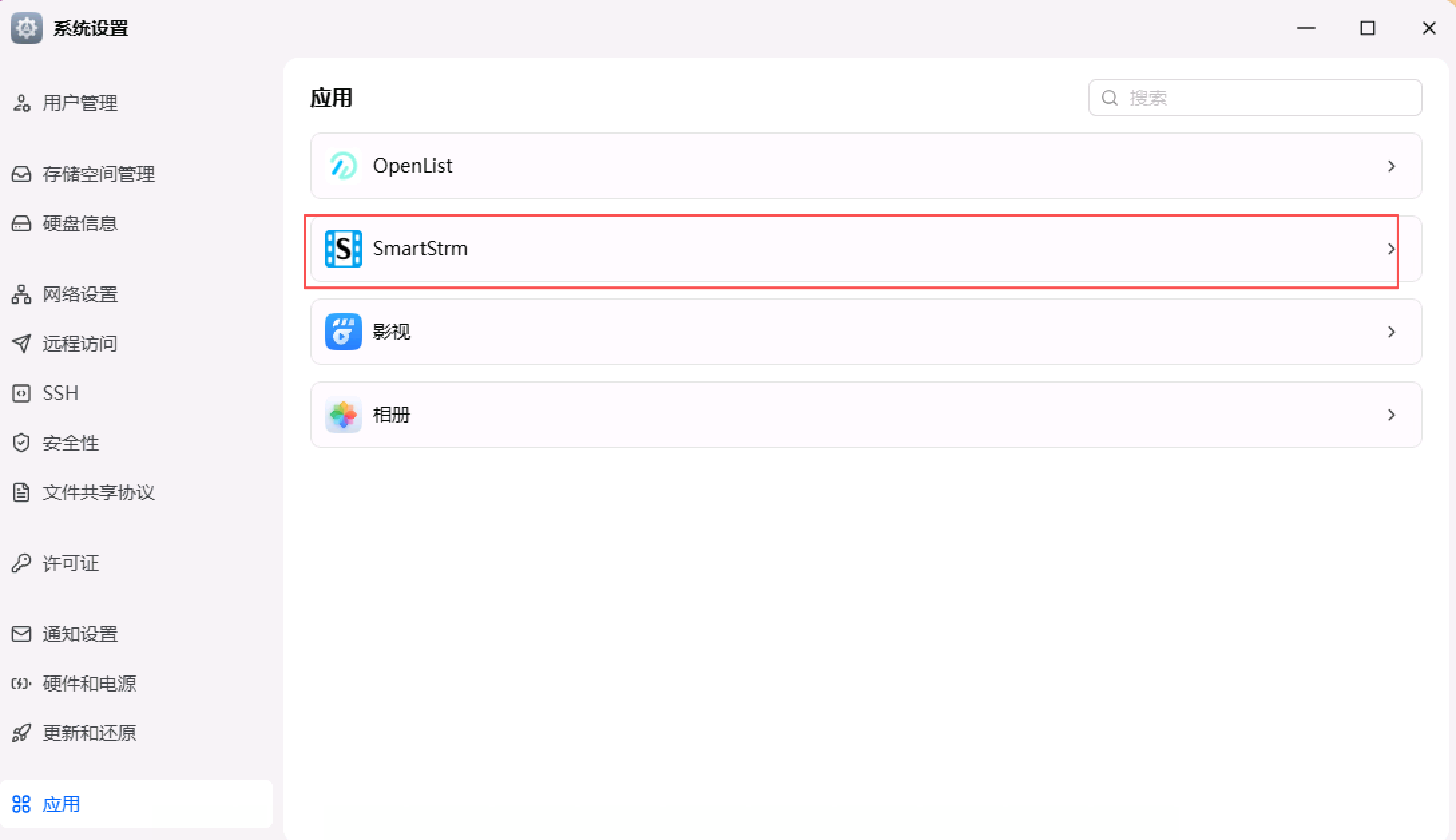This screenshot has height=840, width=1456.
Task: Open 更新和还原 settings
Action: click(89, 733)
